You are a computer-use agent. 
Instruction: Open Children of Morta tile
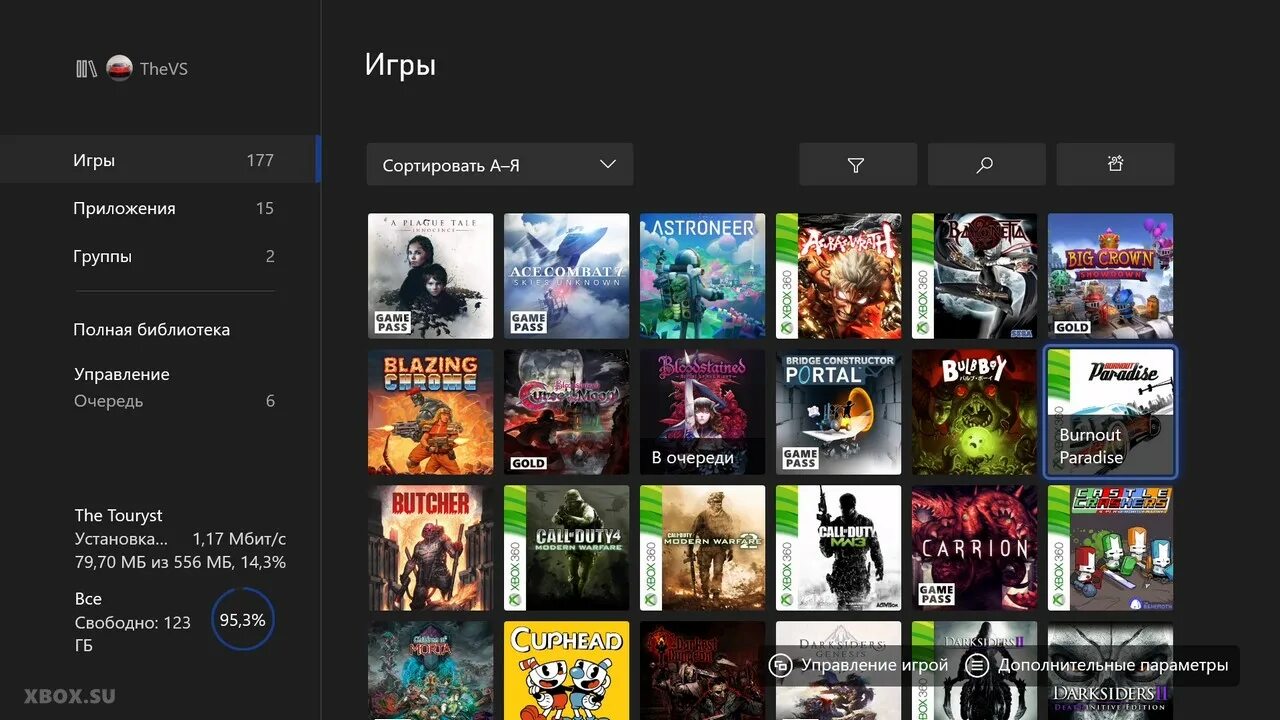click(430, 671)
